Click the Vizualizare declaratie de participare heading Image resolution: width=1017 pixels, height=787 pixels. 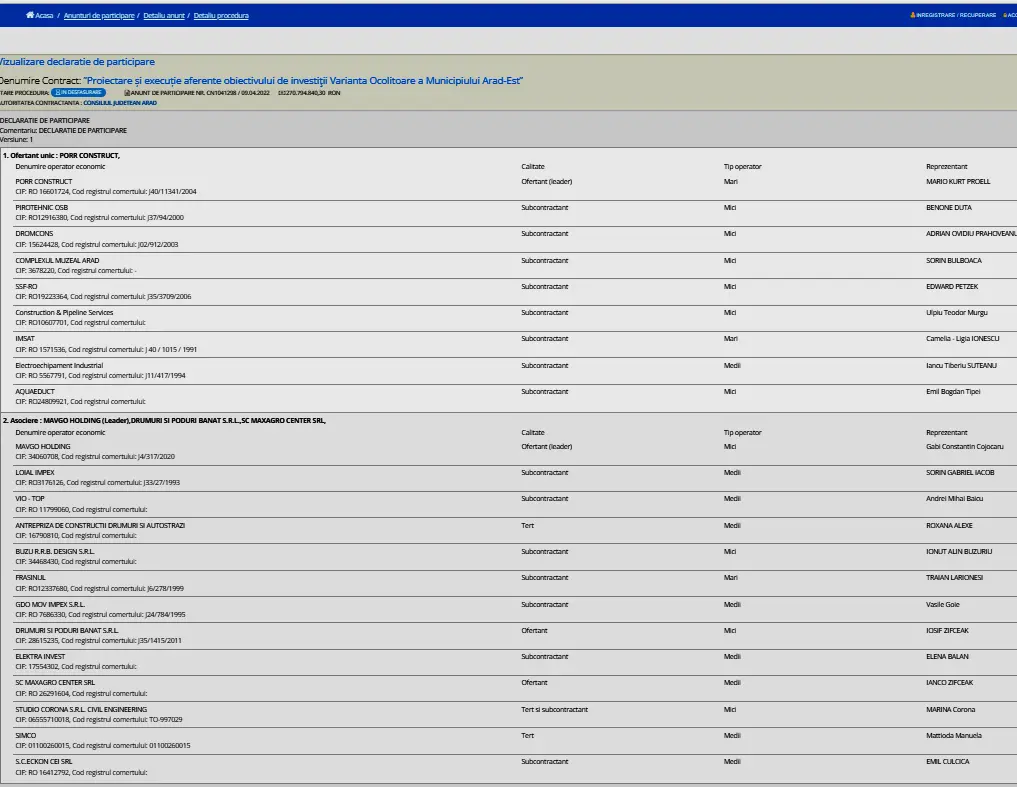click(x=77, y=62)
